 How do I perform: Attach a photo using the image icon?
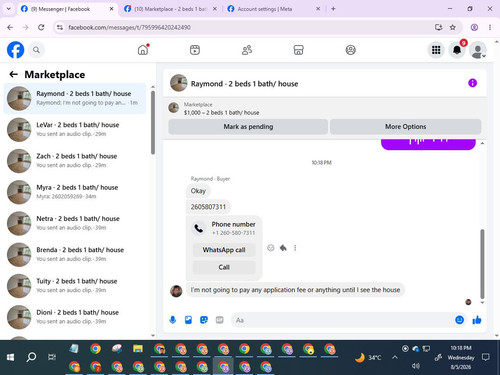pyautogui.click(x=188, y=320)
